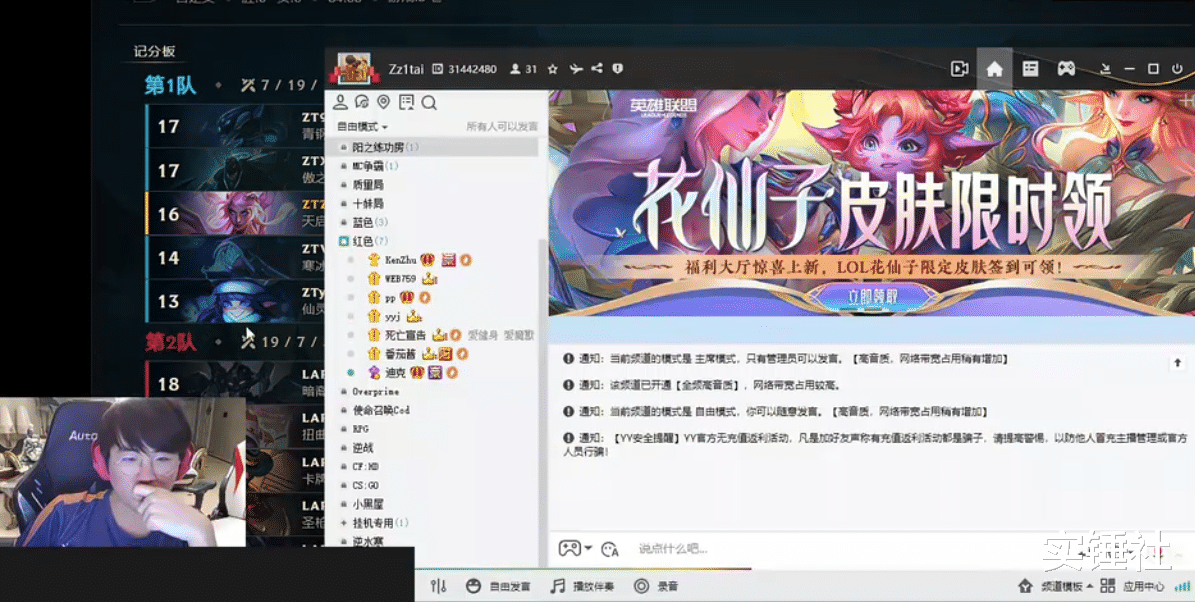This screenshot has height=602, width=1195.
Task: Open the 自由模式 mode dropdown
Action: (x=363, y=126)
